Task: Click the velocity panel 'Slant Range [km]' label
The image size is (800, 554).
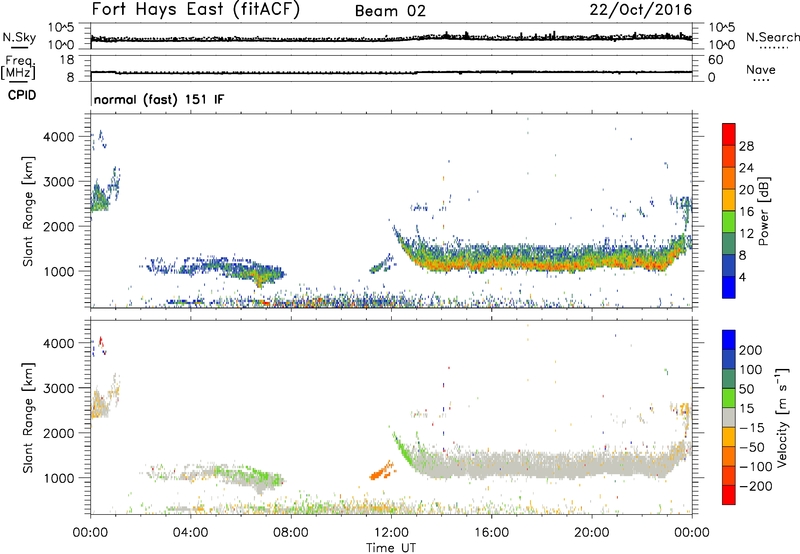Action: click(28, 417)
